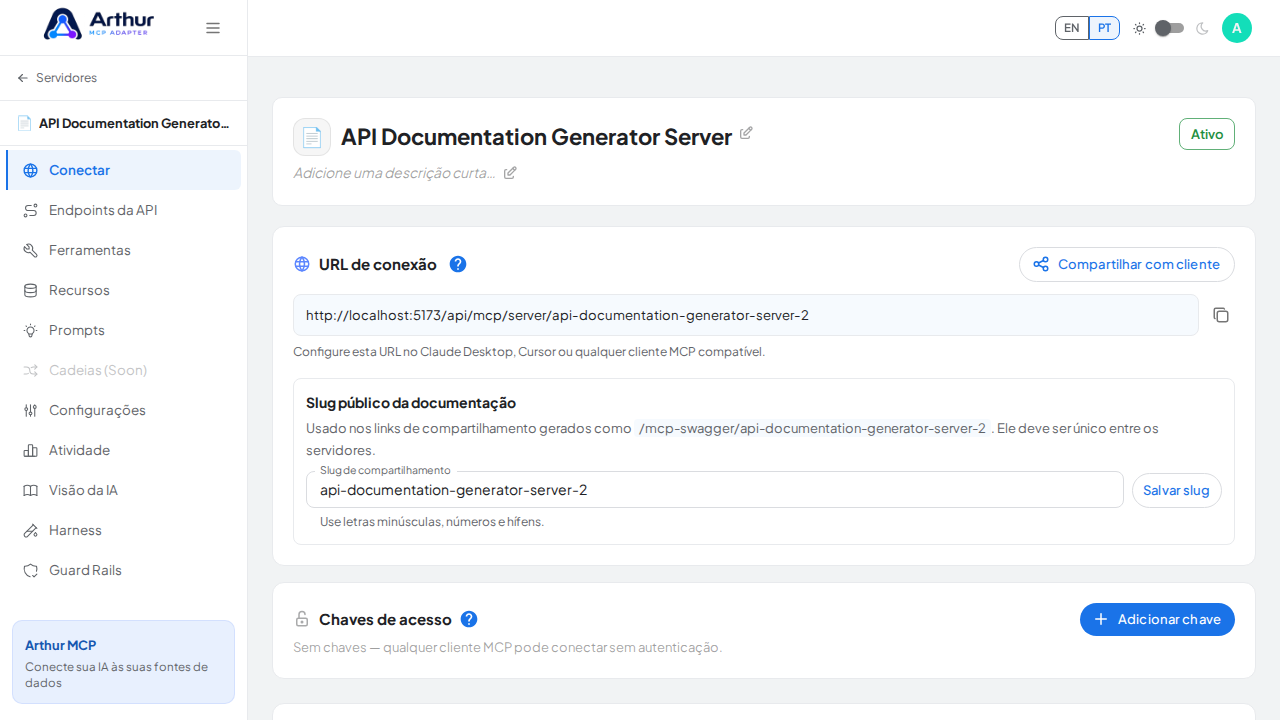
Task: Go back to Servidores
Action: pyautogui.click(x=57, y=78)
